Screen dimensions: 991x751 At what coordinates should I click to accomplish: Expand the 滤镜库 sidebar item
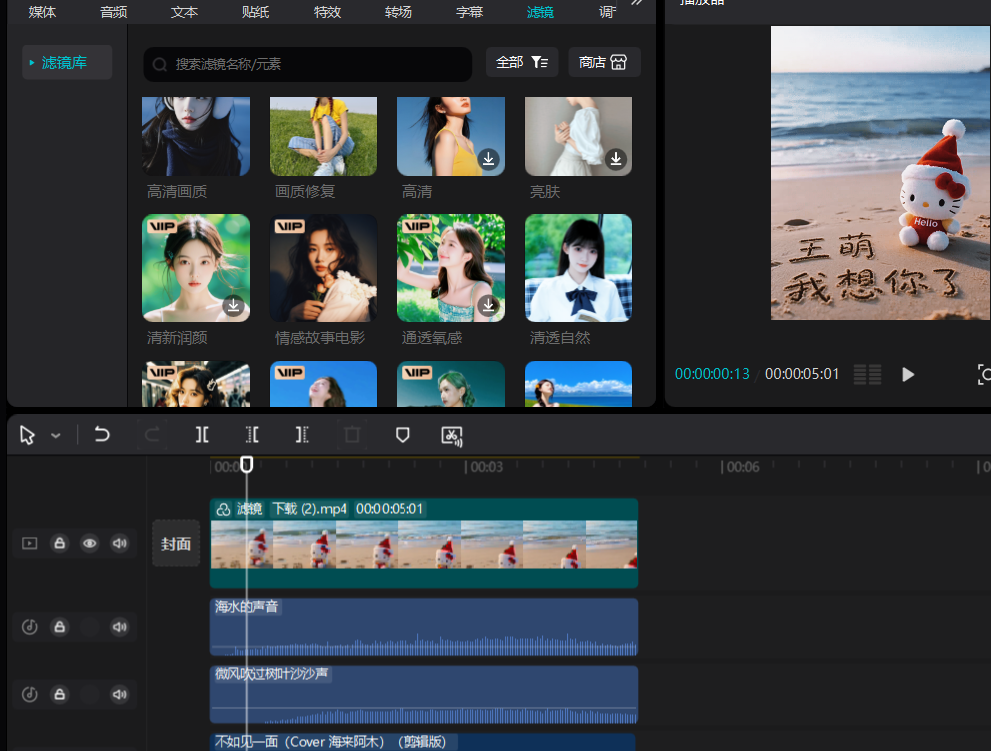pyautogui.click(x=67, y=62)
